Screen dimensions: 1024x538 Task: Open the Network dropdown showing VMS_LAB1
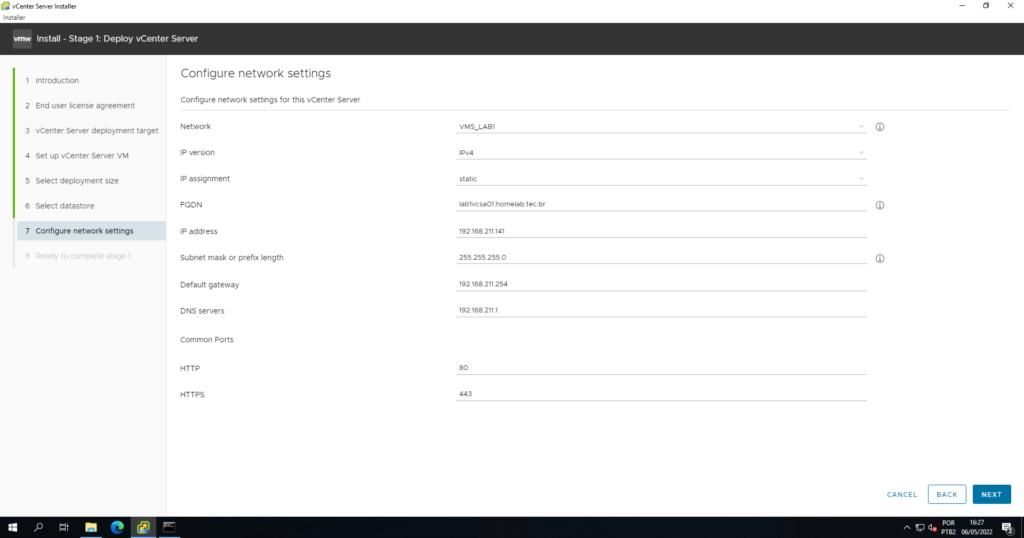661,127
